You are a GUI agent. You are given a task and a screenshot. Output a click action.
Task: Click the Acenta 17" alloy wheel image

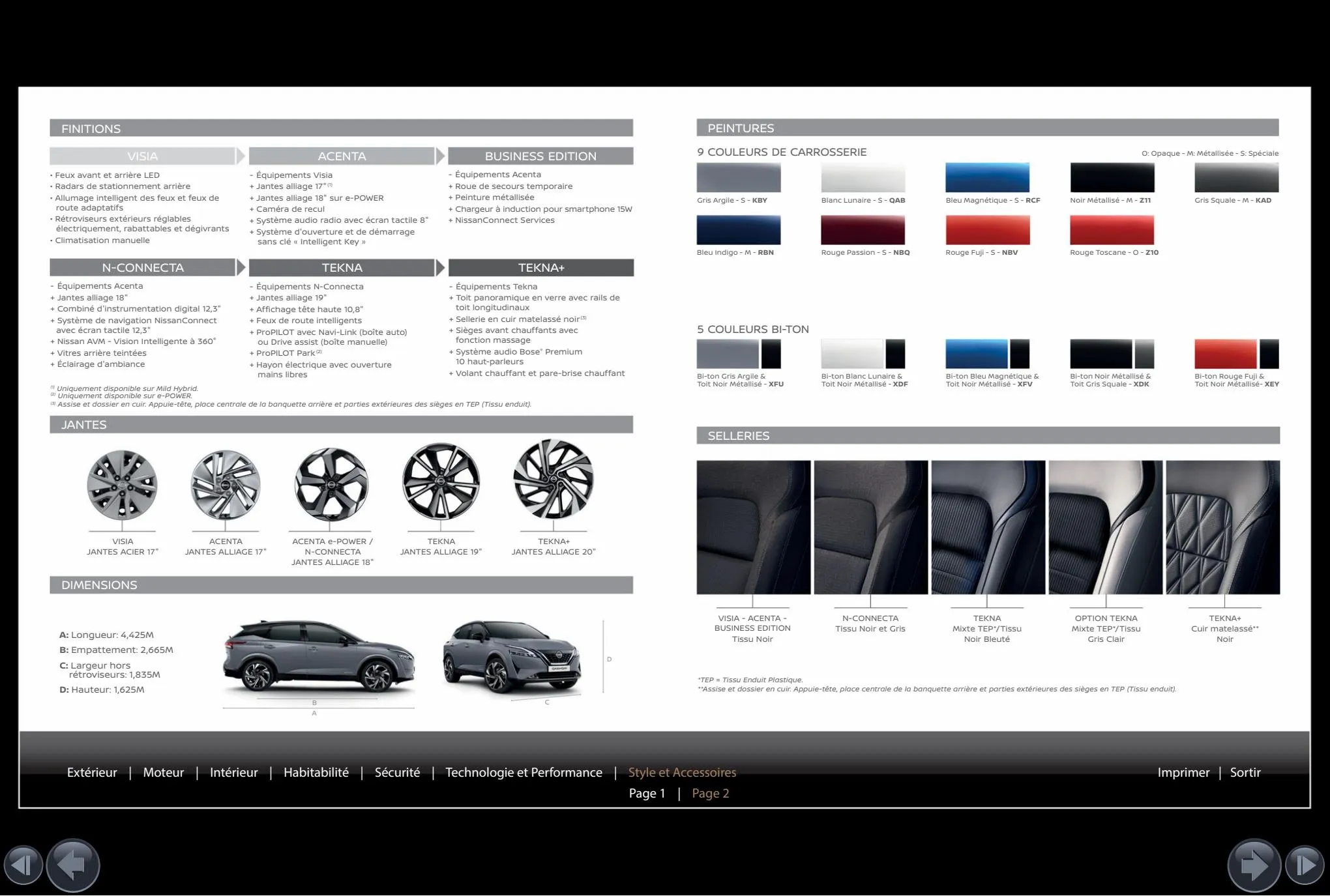226,485
